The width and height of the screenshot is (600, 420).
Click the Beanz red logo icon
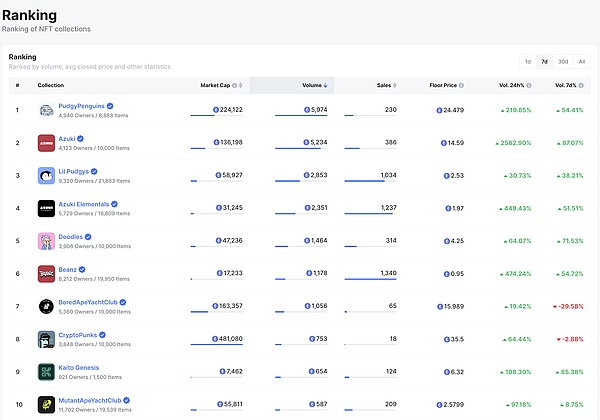[46, 274]
